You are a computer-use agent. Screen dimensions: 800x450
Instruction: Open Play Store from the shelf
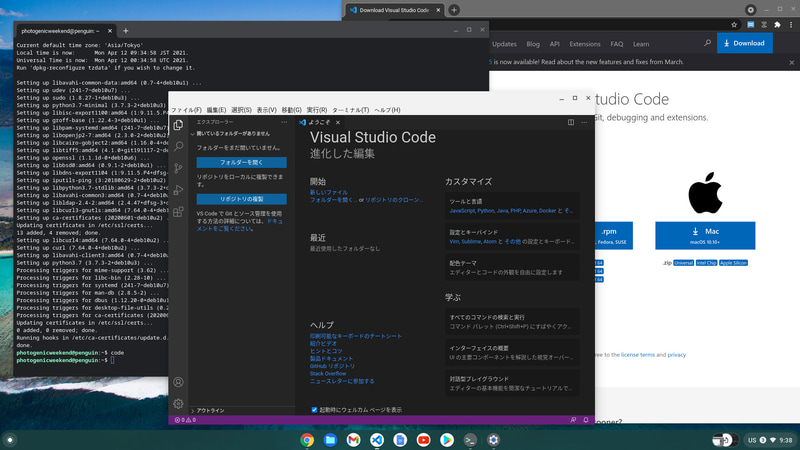coord(447,440)
